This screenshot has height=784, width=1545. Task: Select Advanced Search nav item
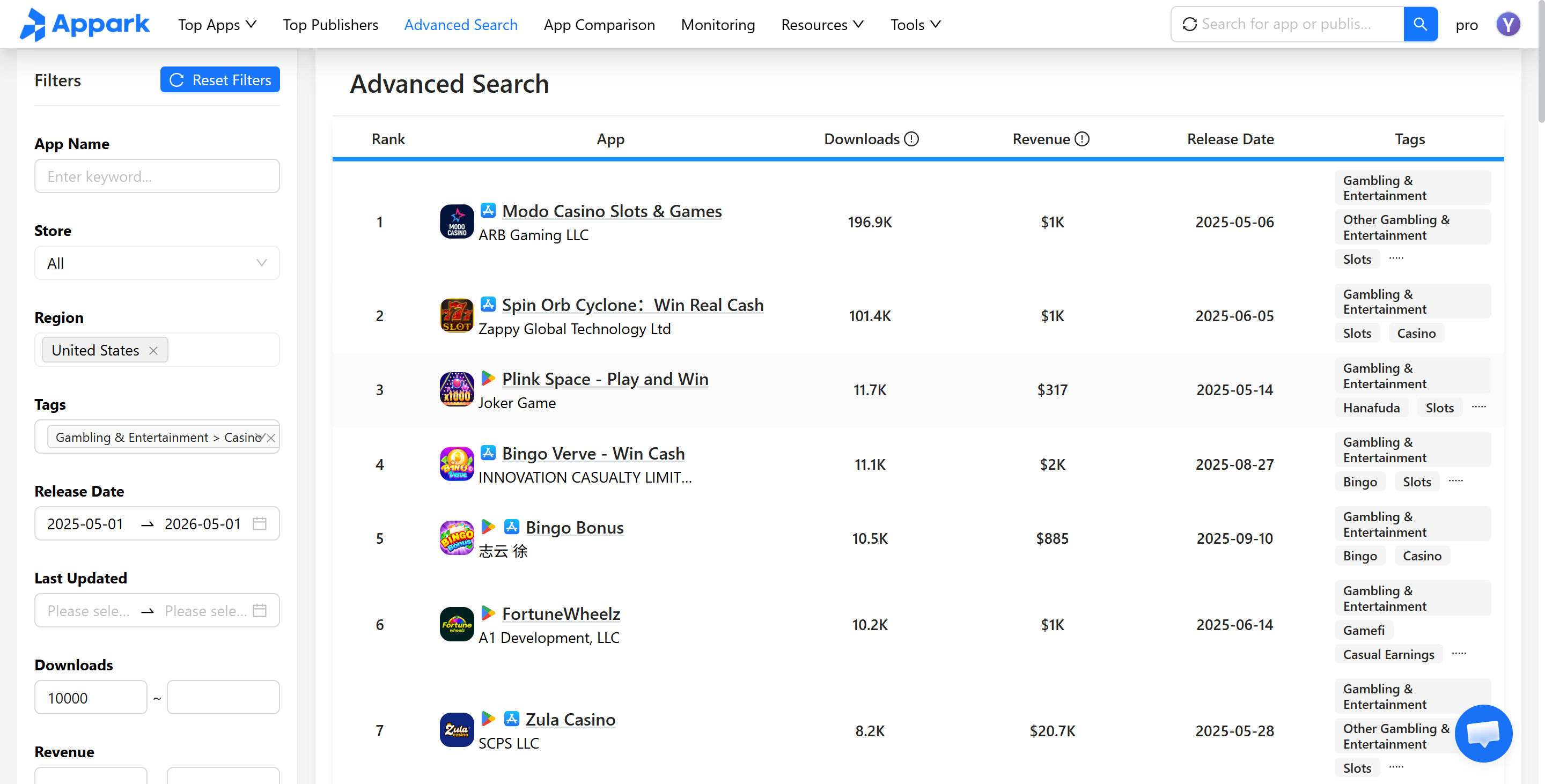461,25
